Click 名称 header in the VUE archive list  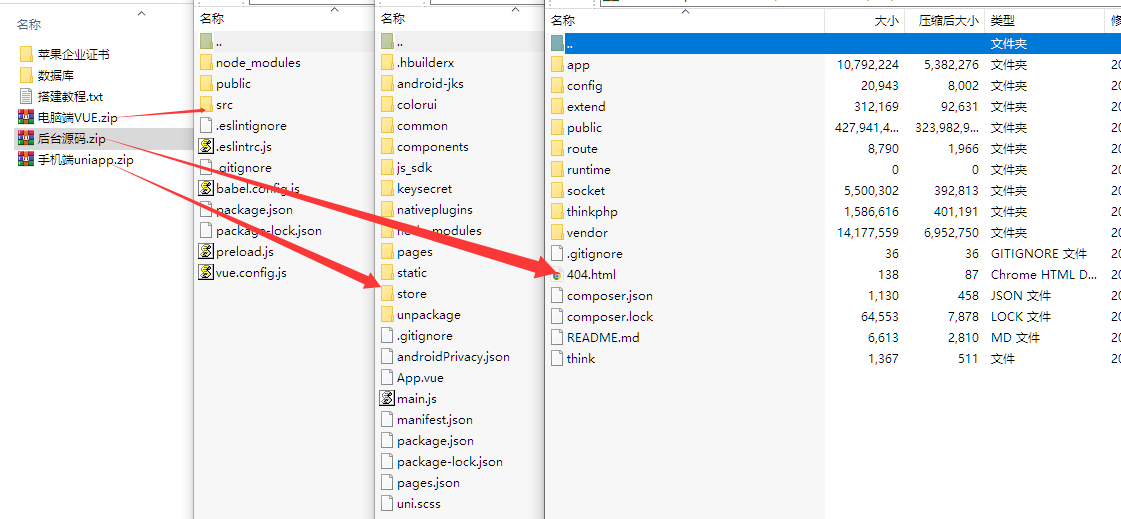pyautogui.click(x=212, y=19)
